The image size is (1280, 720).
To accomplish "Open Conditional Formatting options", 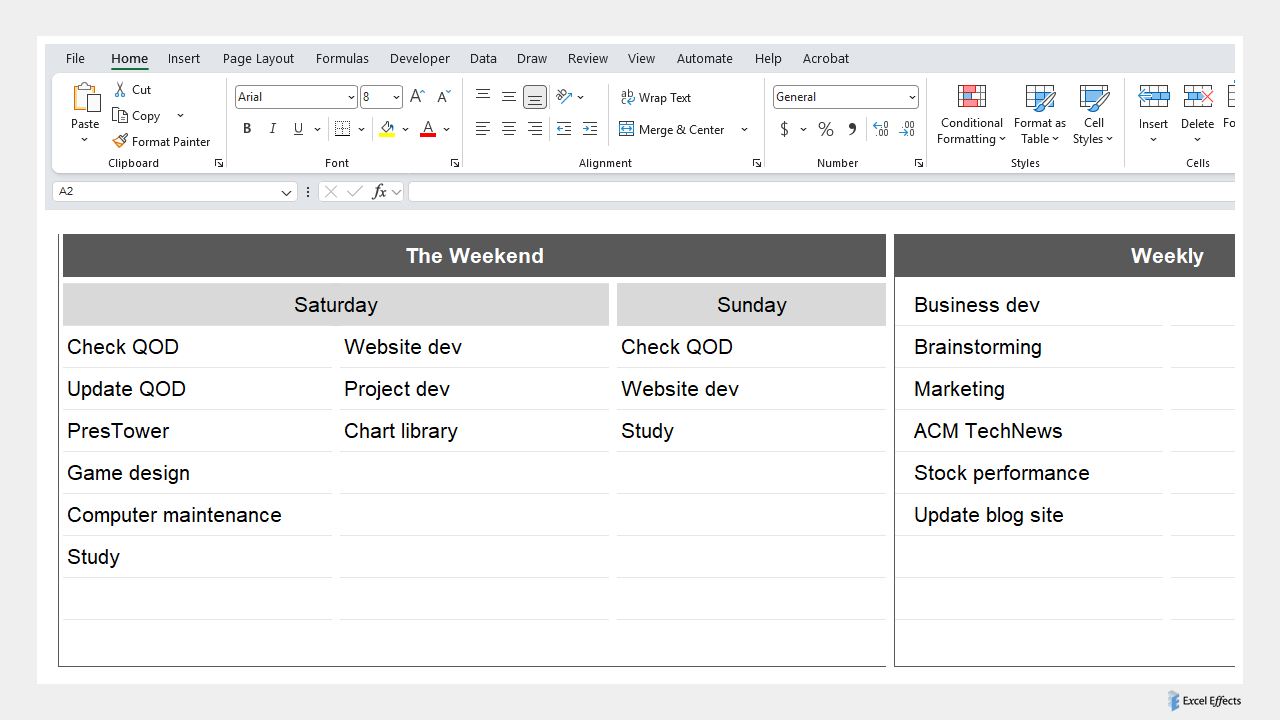I will pyautogui.click(x=971, y=113).
